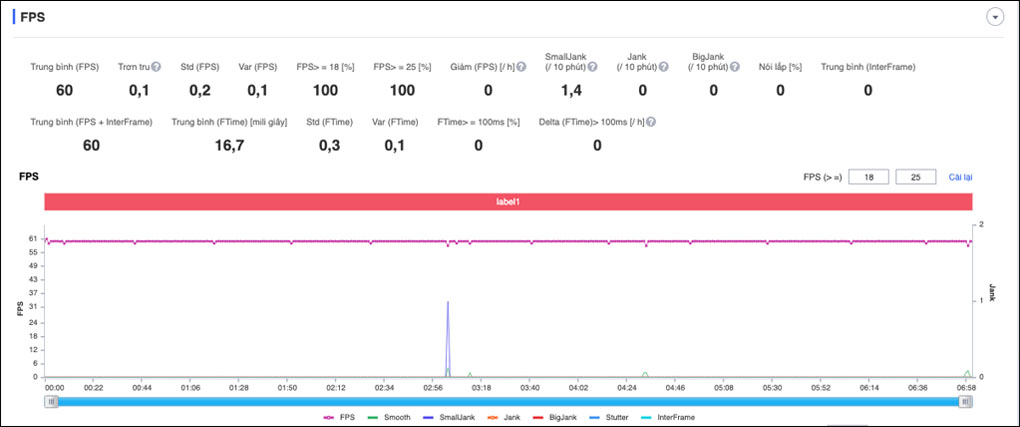The image size is (1020, 427).
Task: Click the Trung bình (InterFrame) label
Action: tap(868, 66)
